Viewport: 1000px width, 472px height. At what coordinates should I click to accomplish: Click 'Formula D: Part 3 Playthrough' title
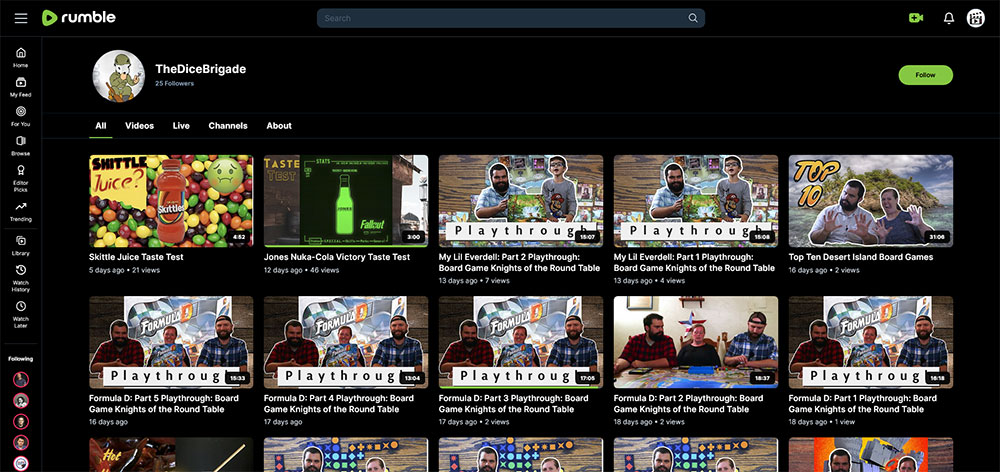point(513,403)
